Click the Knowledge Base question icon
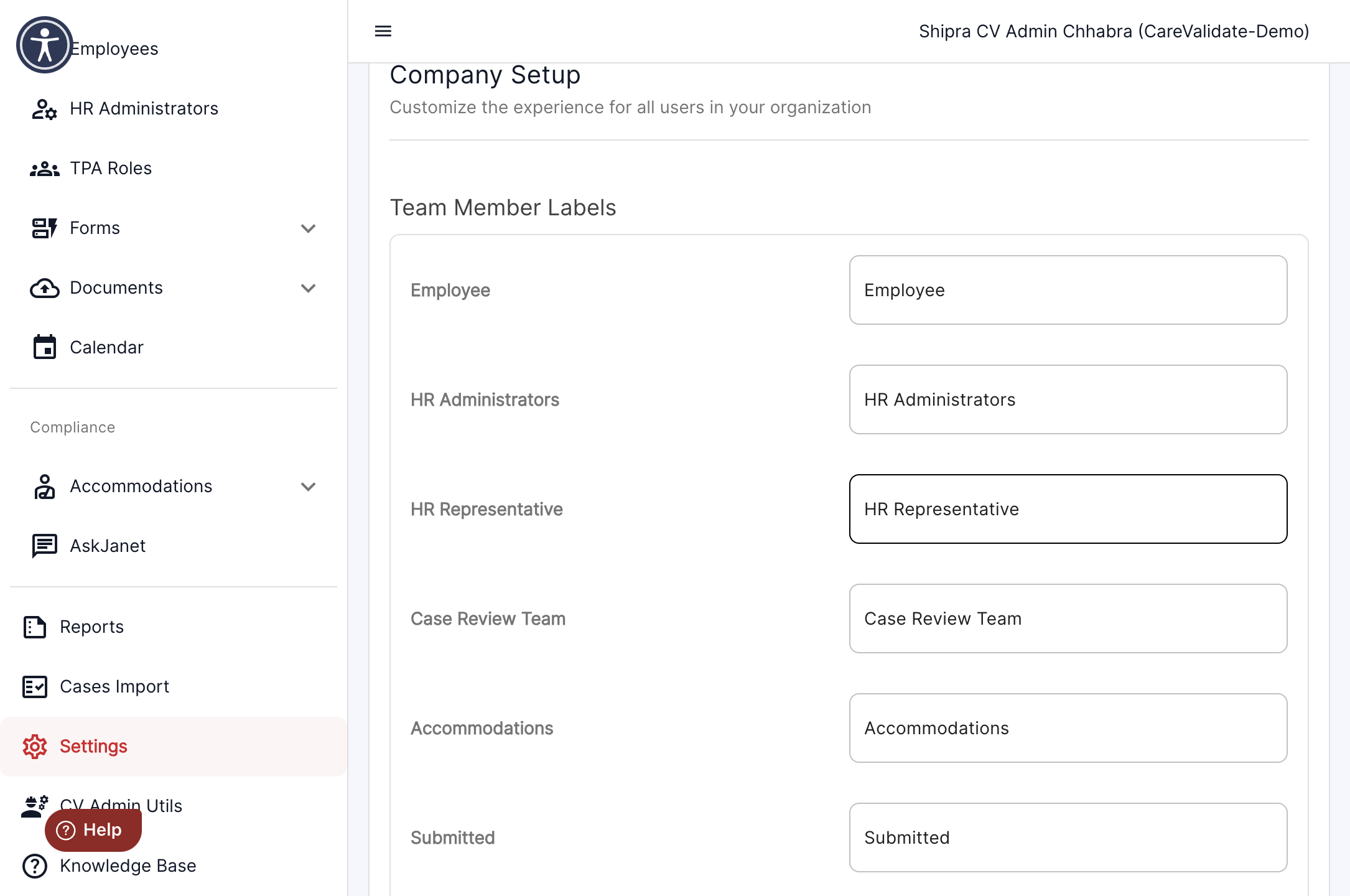Screen dimensions: 1350x896 point(35,866)
